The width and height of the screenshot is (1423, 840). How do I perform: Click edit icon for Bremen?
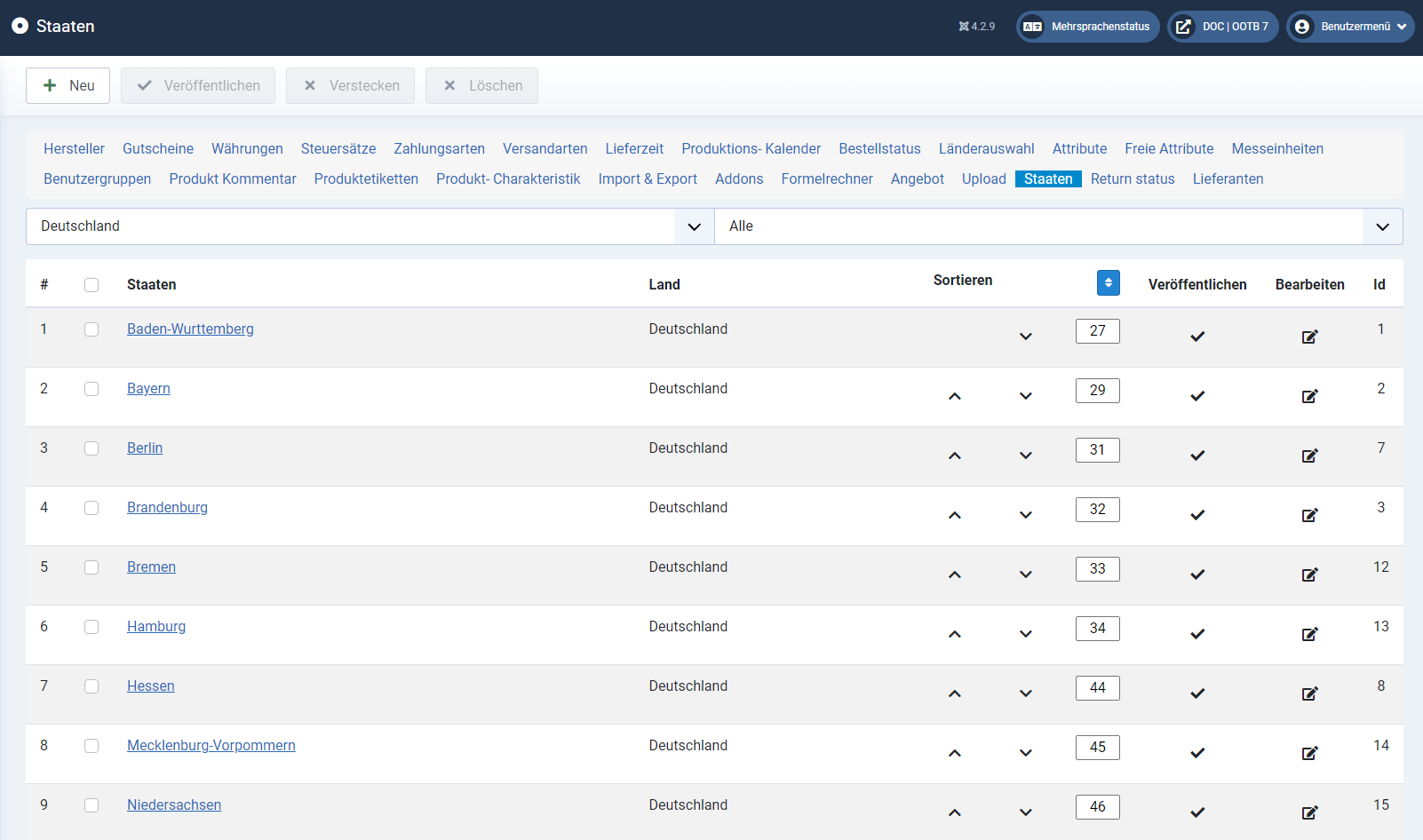point(1309,575)
